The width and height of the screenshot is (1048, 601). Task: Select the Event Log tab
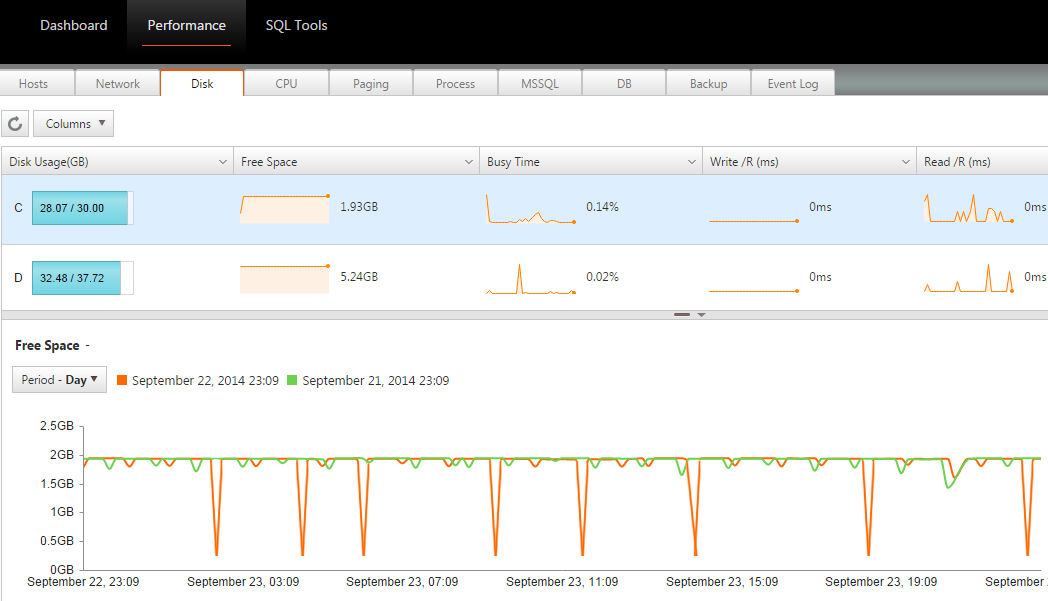(x=793, y=84)
